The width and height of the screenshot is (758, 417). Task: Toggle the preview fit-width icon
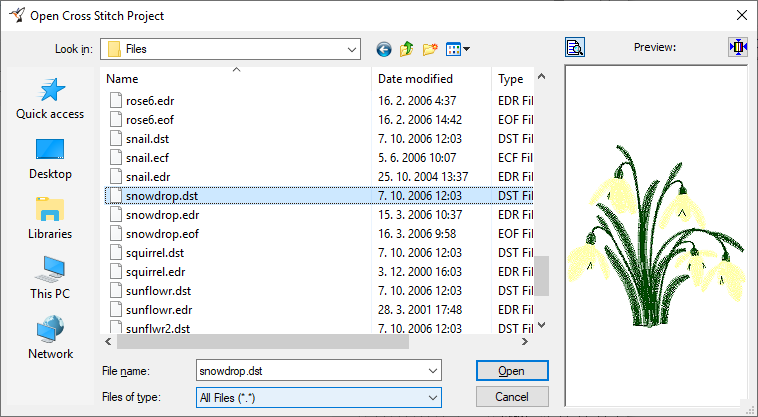[x=738, y=47]
